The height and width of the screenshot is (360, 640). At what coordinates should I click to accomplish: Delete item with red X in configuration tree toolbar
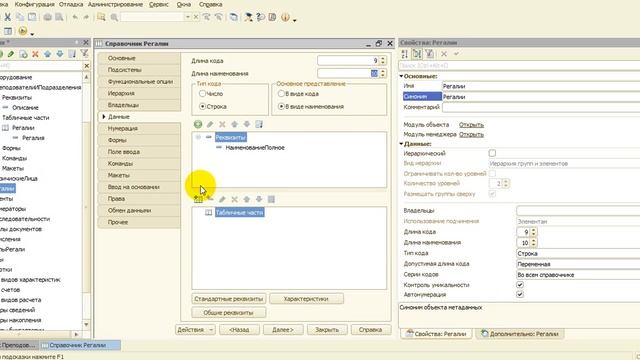pyautogui.click(x=35, y=54)
